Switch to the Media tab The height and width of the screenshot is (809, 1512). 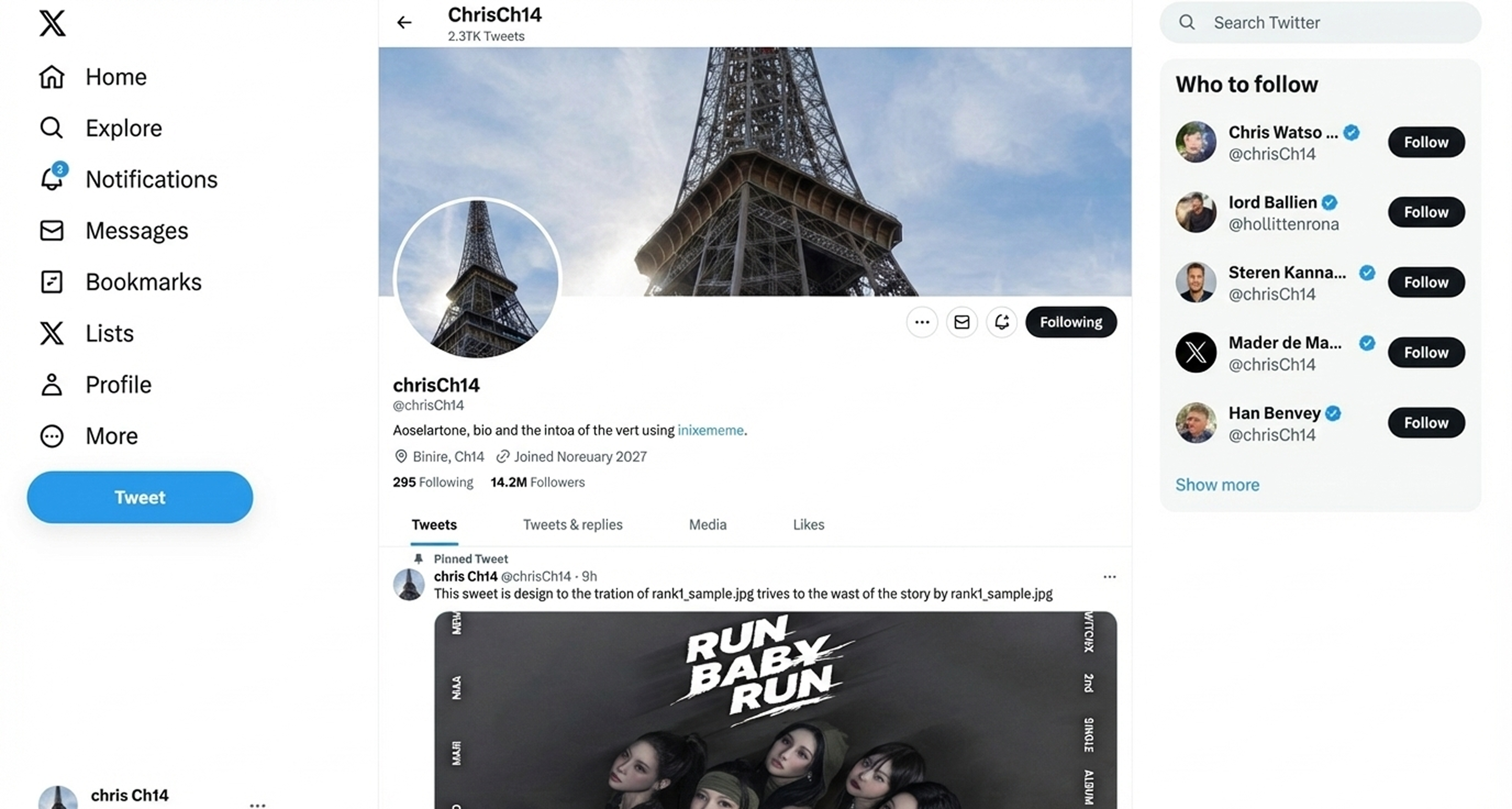pos(707,524)
